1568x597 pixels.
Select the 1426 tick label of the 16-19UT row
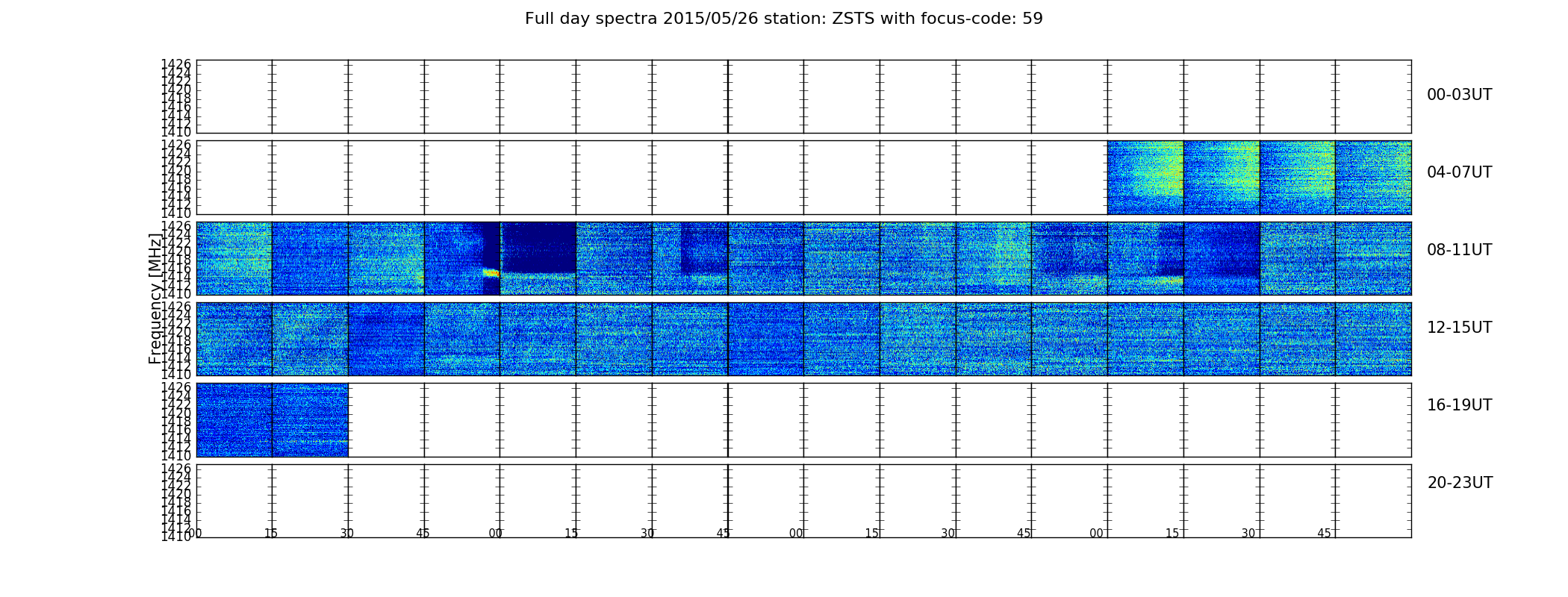tap(176, 388)
